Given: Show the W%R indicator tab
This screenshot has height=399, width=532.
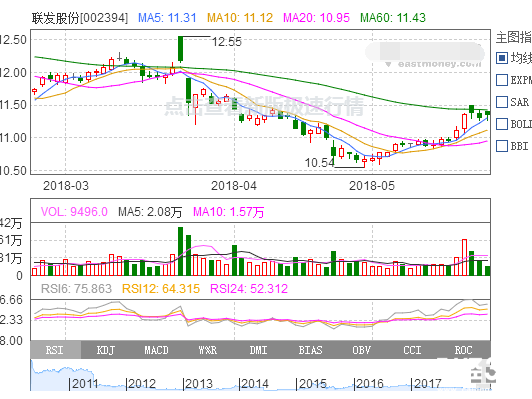Looking at the screenshot, I should pos(208,350).
